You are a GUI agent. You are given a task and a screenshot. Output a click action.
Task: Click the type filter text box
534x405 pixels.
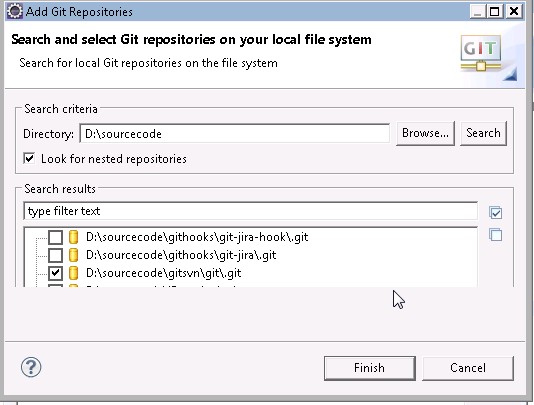pos(250,211)
